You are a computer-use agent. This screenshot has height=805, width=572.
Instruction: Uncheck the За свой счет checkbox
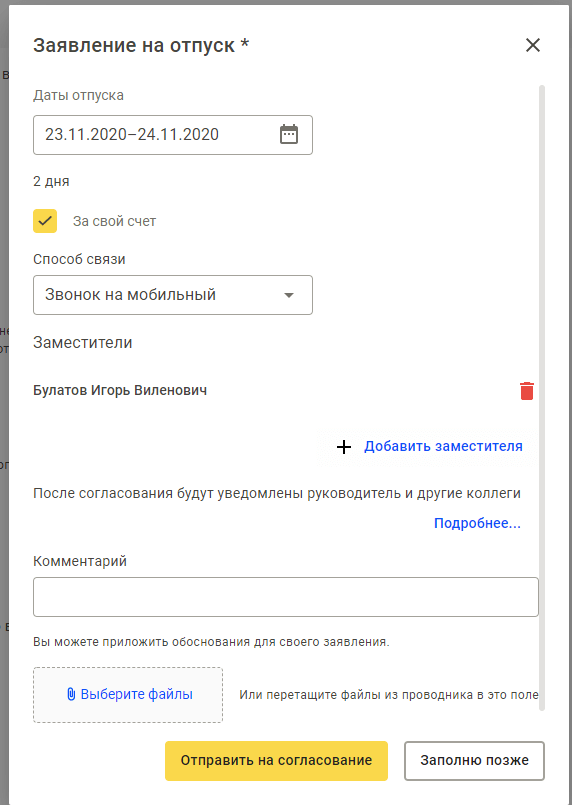click(x=45, y=221)
